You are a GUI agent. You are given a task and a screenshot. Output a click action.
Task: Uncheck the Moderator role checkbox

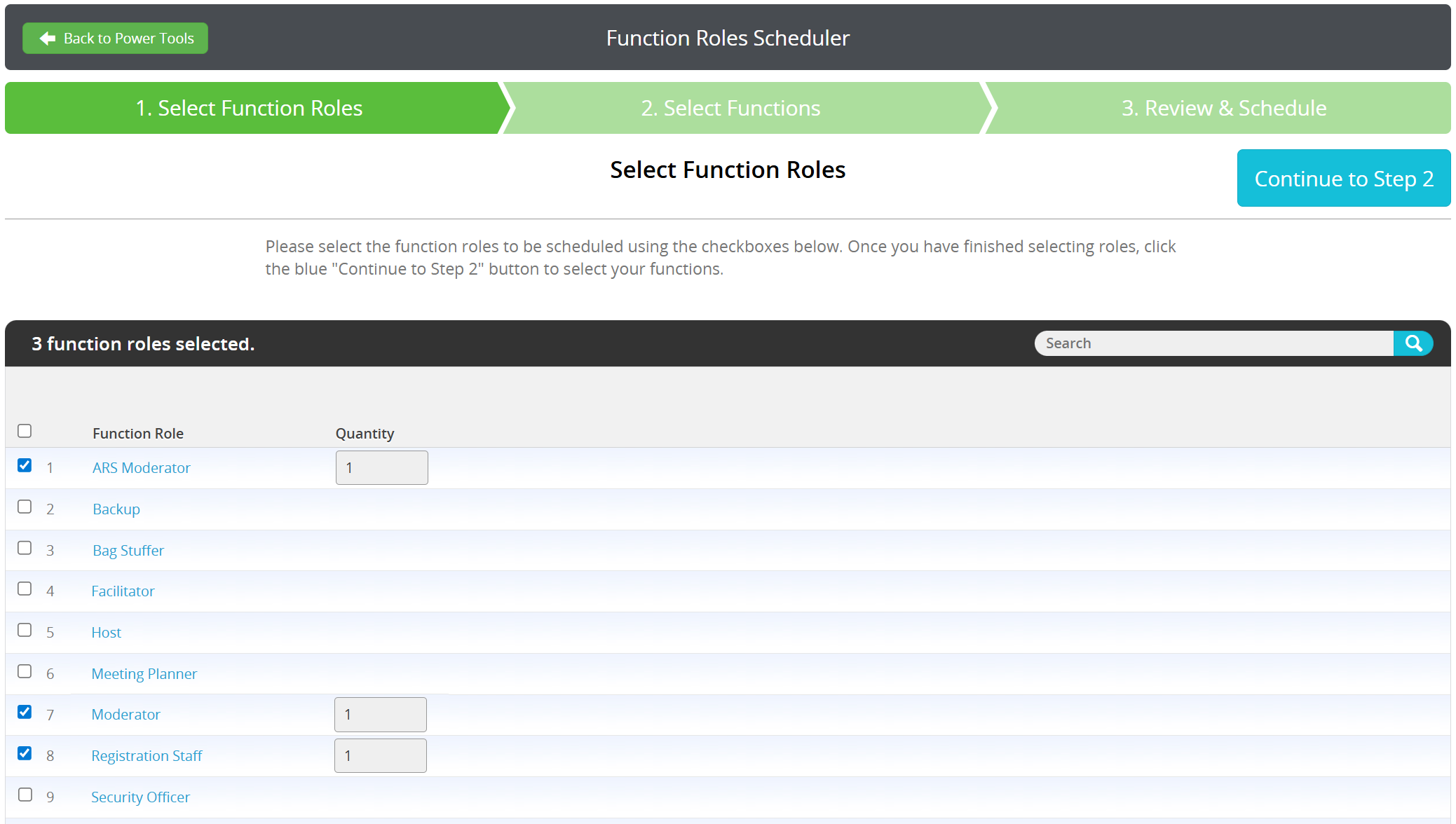pos(25,712)
